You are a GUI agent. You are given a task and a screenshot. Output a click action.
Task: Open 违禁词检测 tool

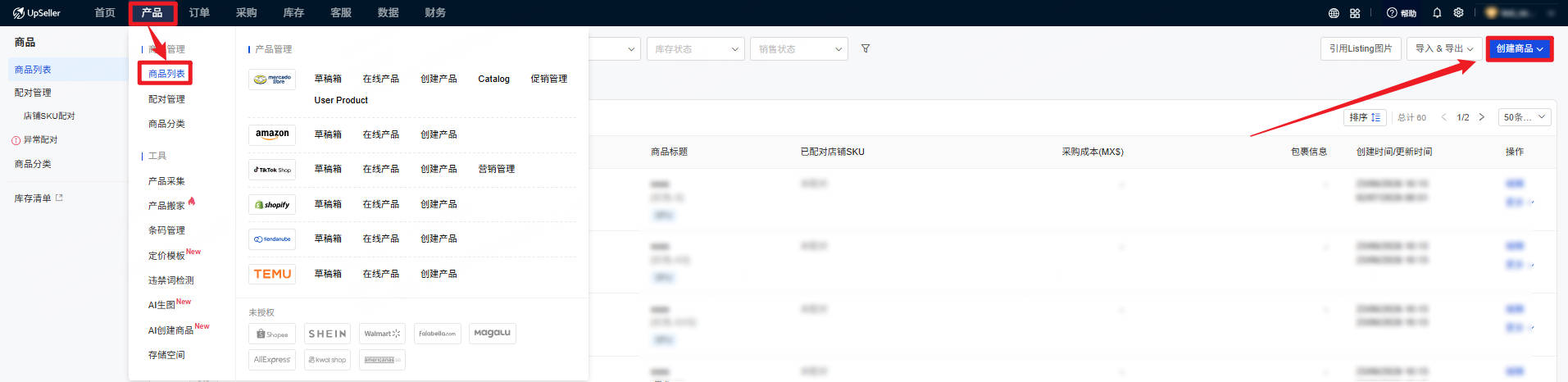tap(170, 280)
